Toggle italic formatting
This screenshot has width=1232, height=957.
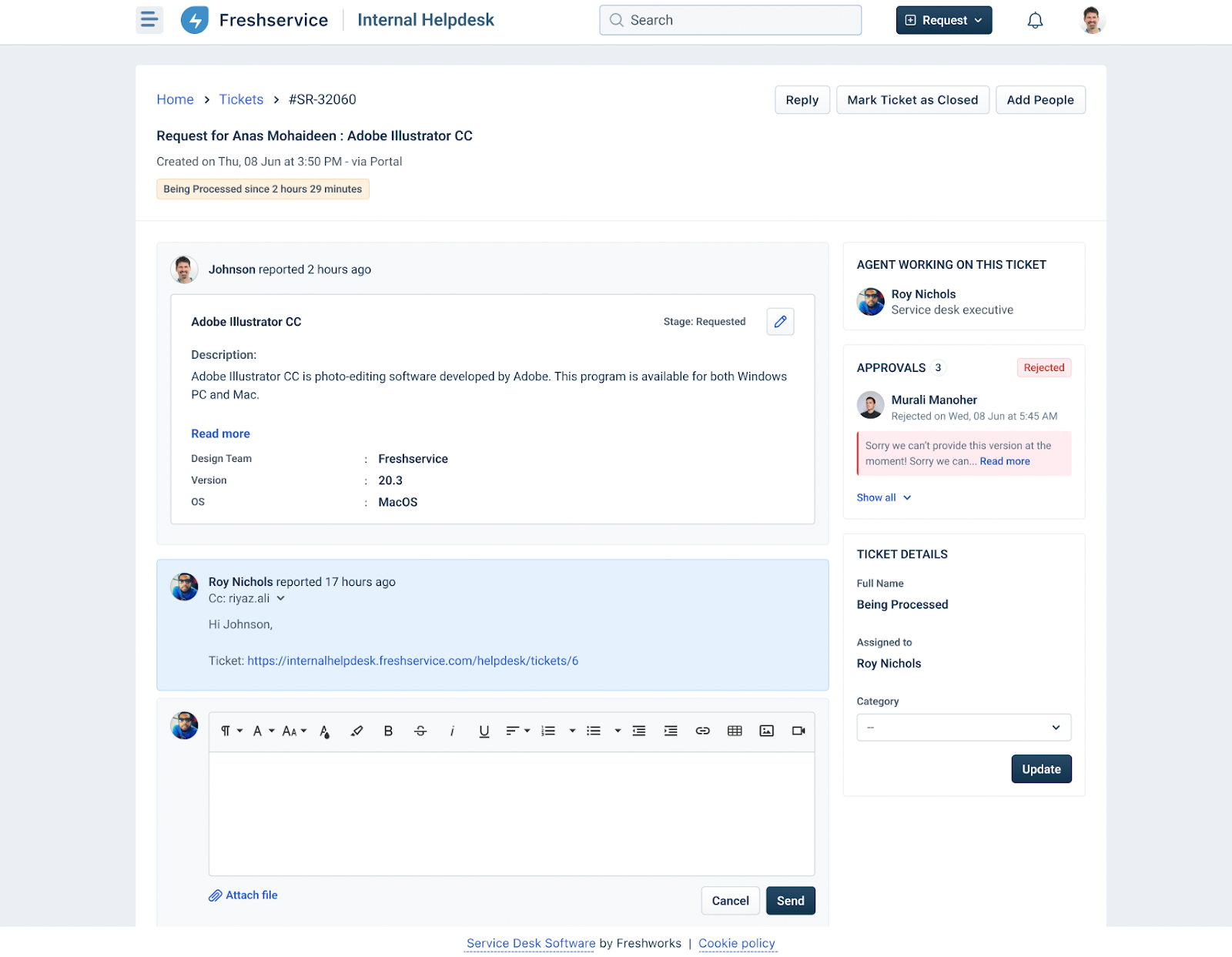(x=452, y=731)
